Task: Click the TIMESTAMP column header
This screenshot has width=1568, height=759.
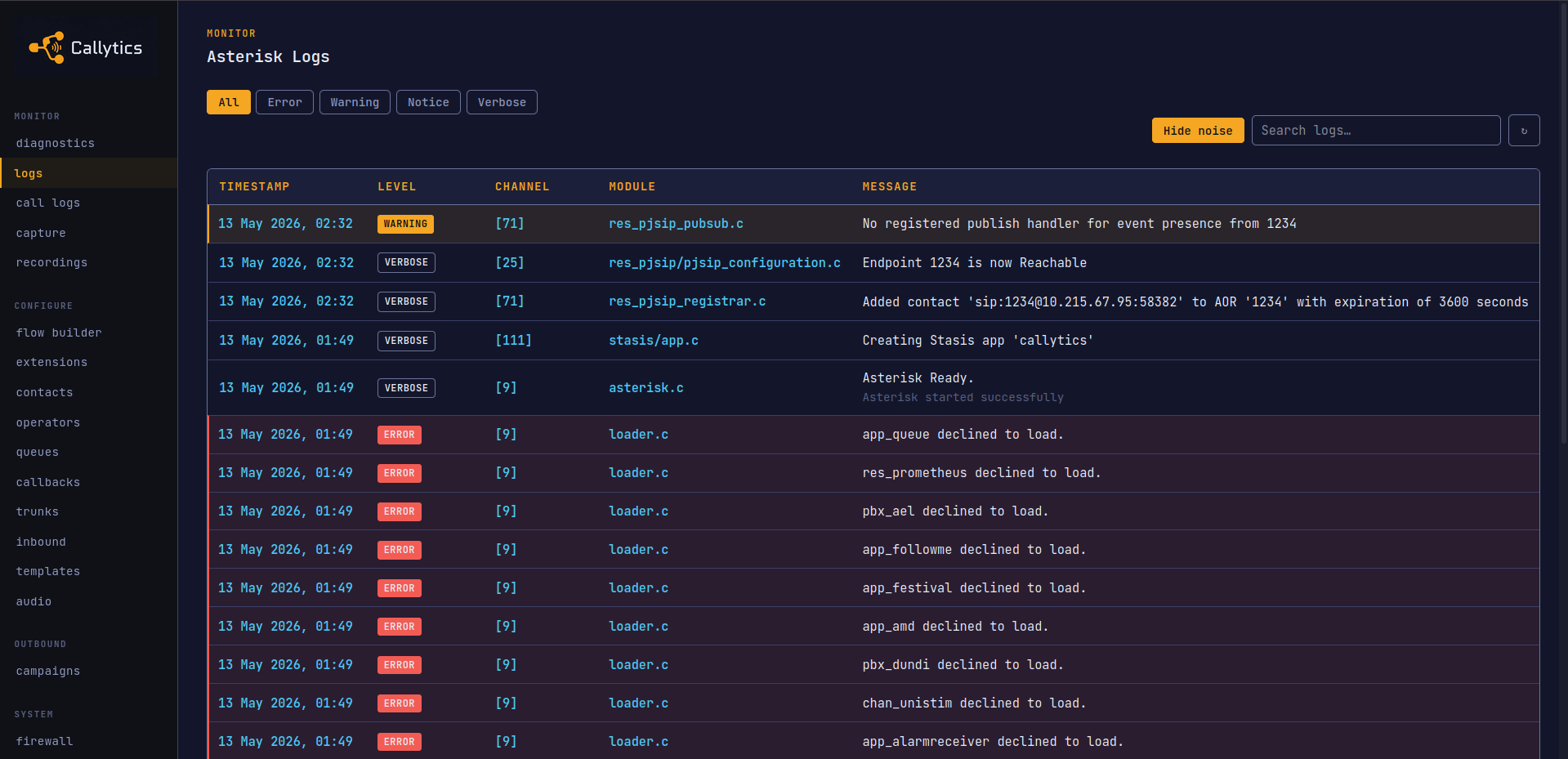Action: tap(254, 186)
